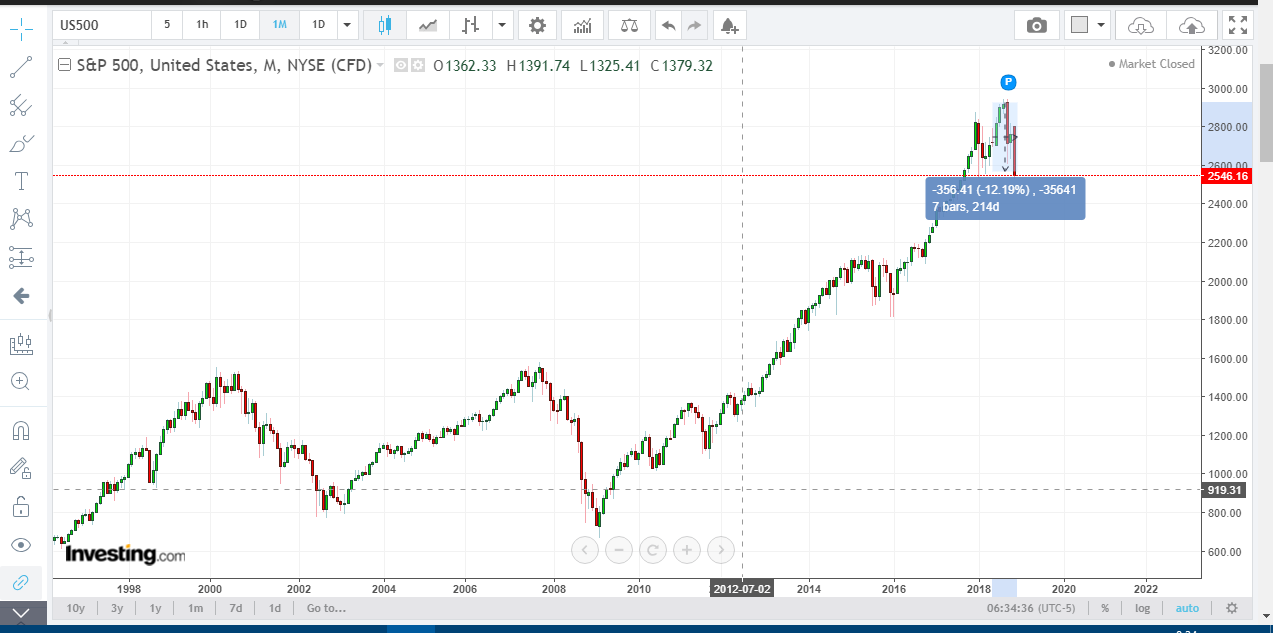The height and width of the screenshot is (634, 1273).
Task: Click the US500 symbol input field
Action: 101,25
